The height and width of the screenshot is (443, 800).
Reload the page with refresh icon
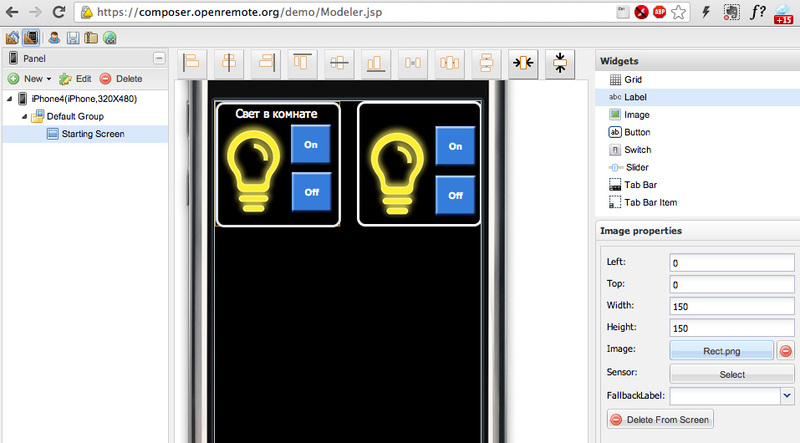pyautogui.click(x=59, y=12)
